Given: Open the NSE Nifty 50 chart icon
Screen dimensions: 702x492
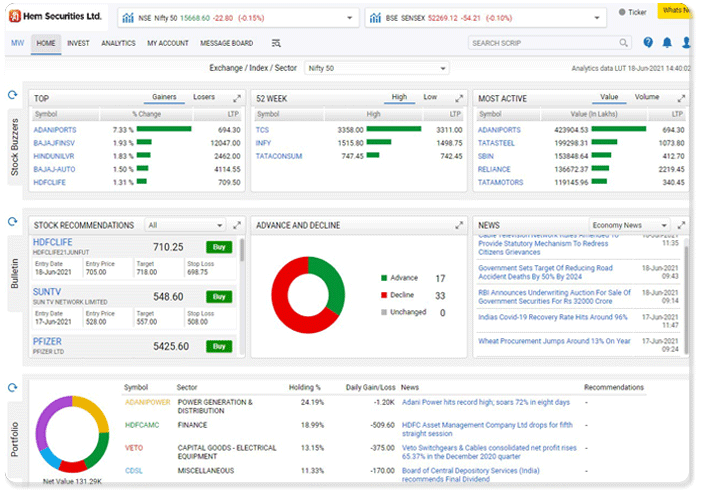Looking at the screenshot, I should pos(128,18).
